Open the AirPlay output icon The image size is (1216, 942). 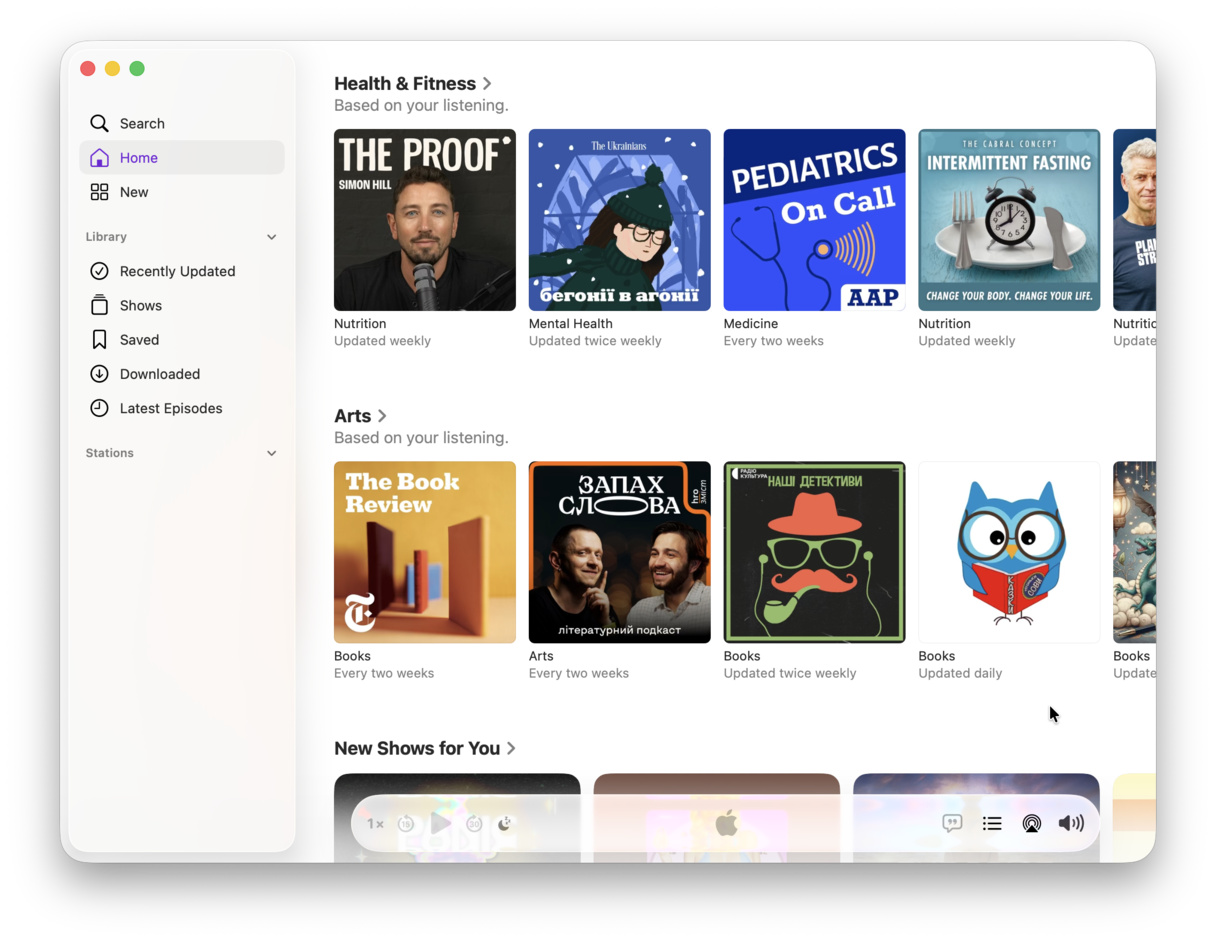pos(1031,823)
